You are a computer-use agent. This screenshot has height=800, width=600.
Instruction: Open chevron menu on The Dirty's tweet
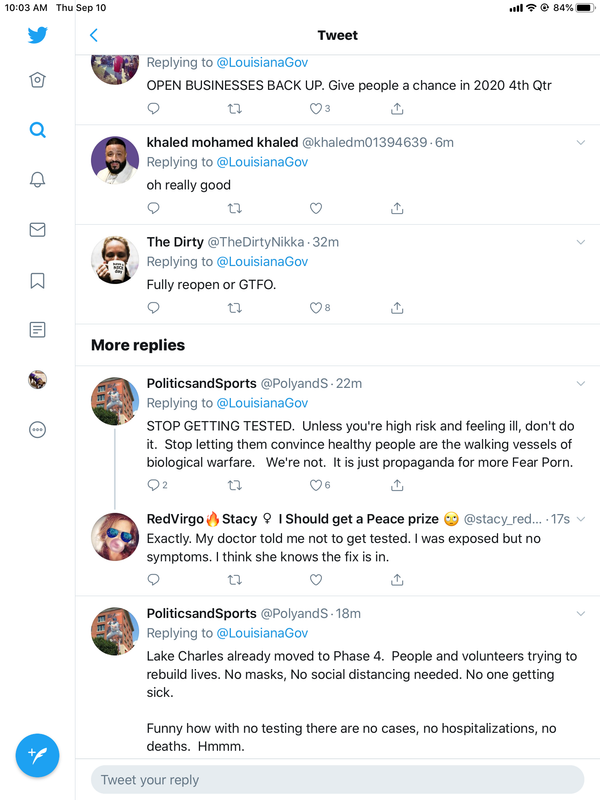[x=581, y=242]
